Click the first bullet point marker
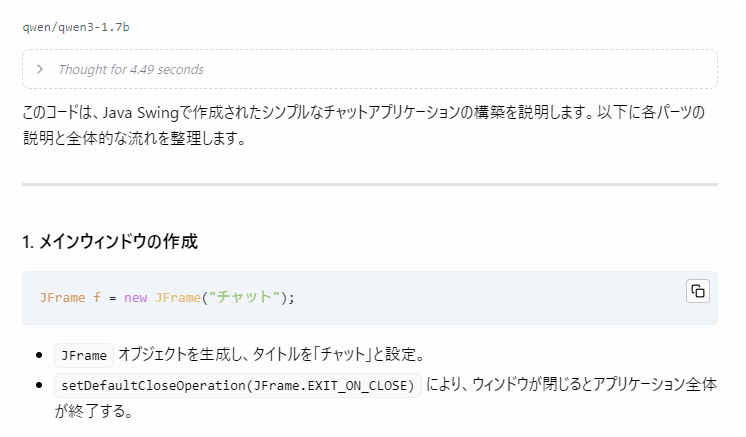The height and width of the screenshot is (437, 746). pyautogui.click(x=38, y=355)
